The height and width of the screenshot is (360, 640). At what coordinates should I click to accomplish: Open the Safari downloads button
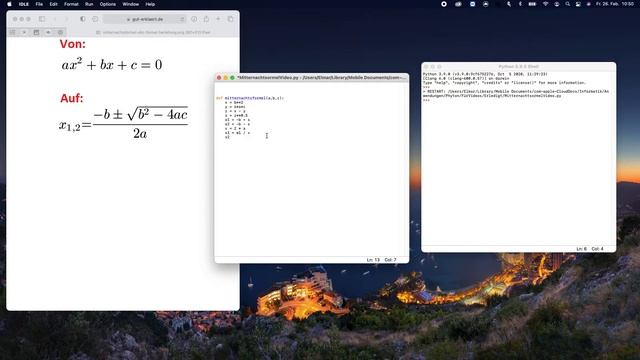click(x=194, y=19)
